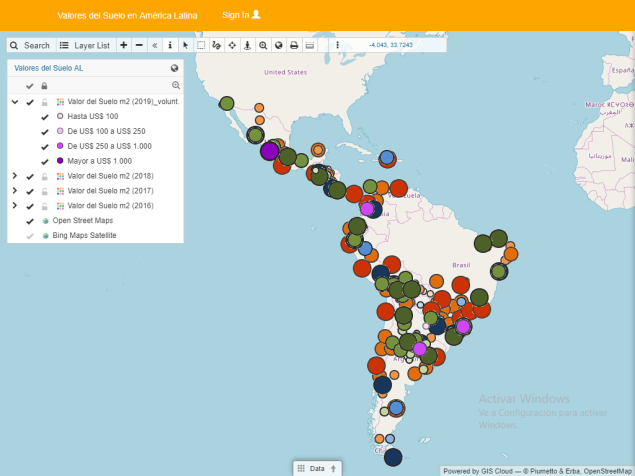Image resolution: width=635 pixels, height=476 pixels.
Task: Click the Mayor a US$ 1.000 purple swatch
Action: (60, 161)
